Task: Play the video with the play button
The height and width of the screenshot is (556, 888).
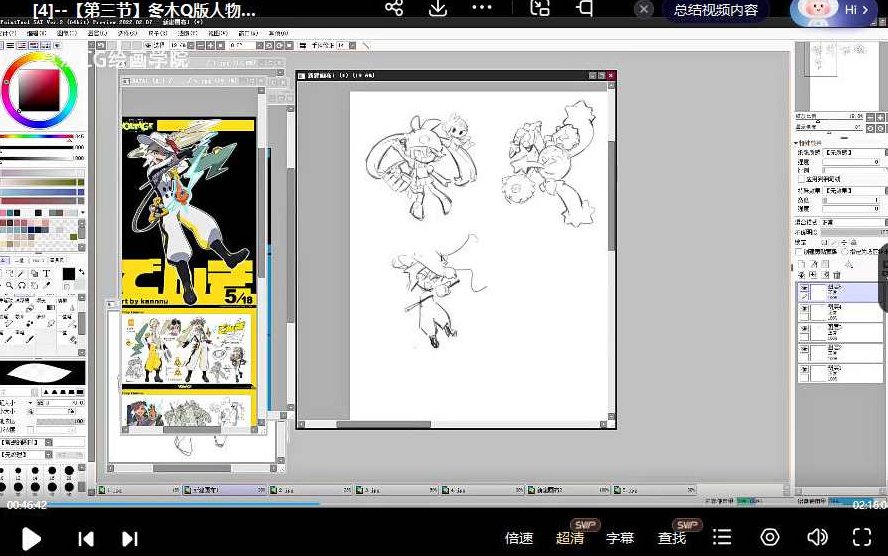Action: [31, 538]
